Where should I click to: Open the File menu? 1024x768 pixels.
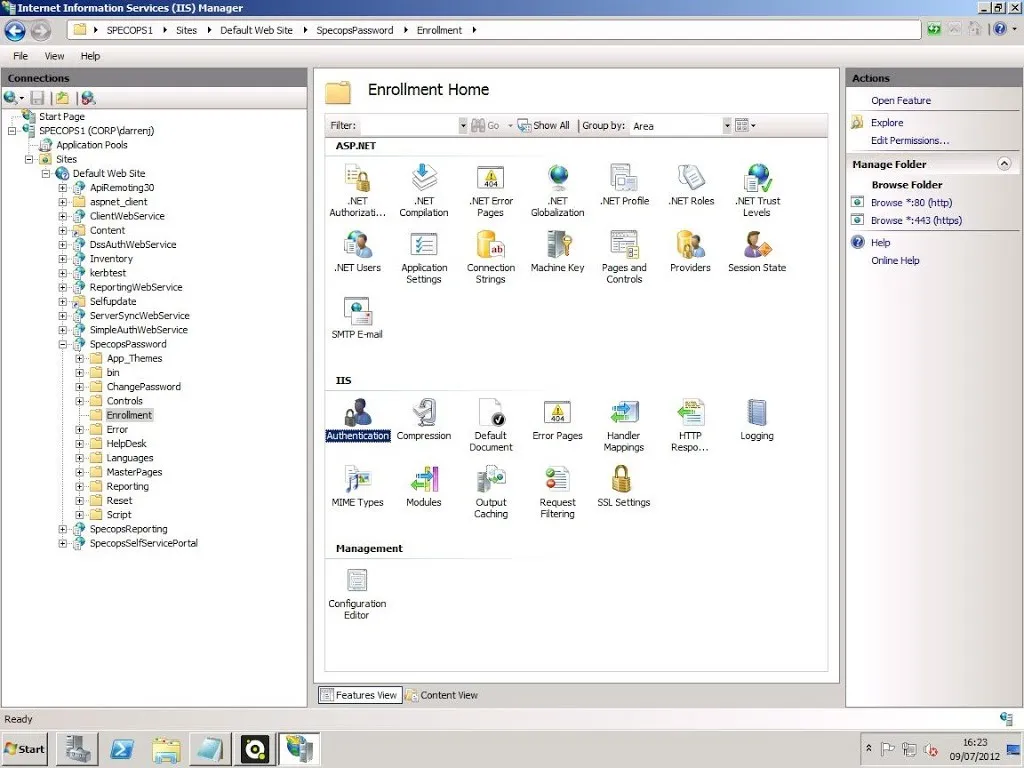coord(21,56)
